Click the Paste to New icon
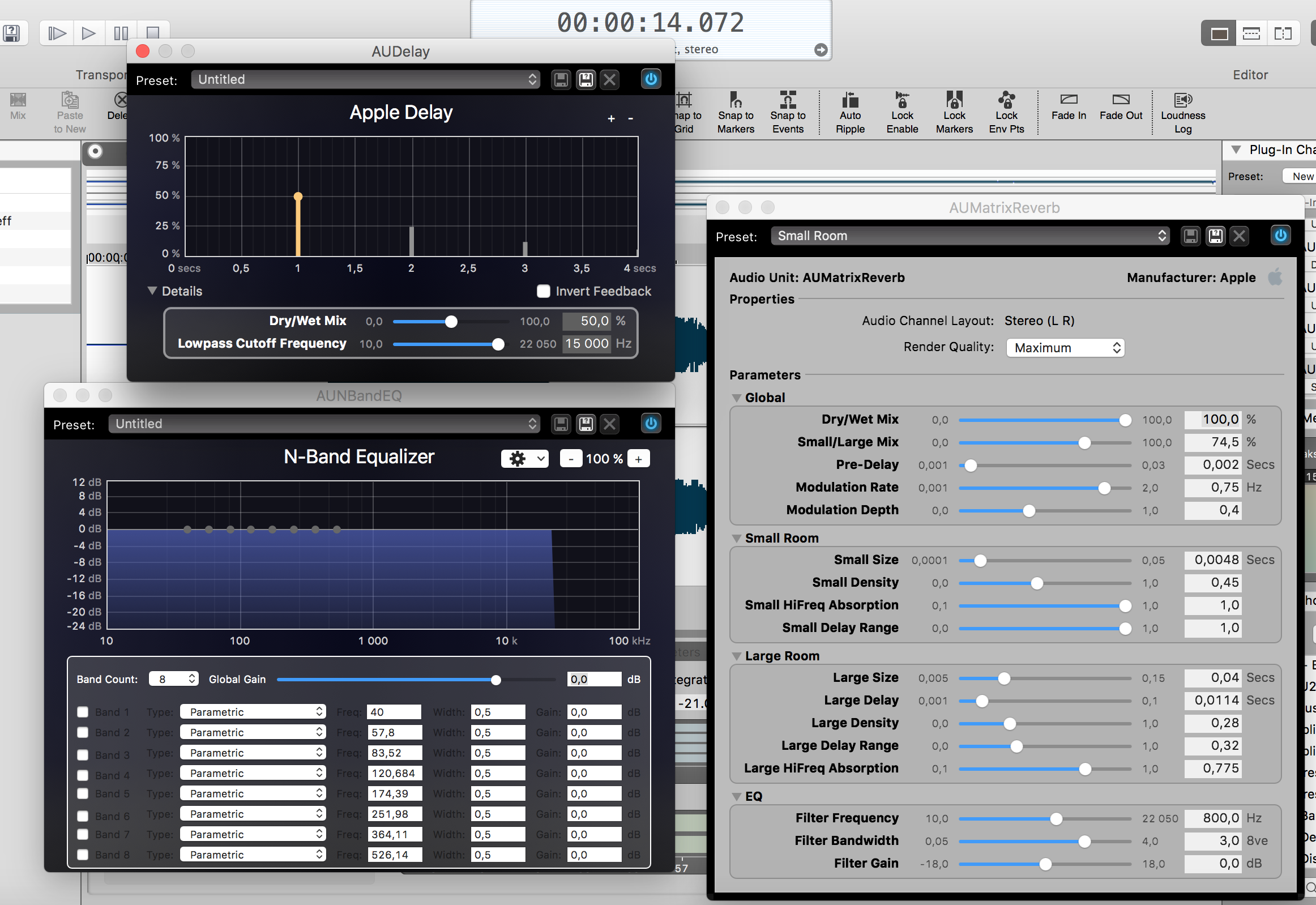This screenshot has width=1316, height=905. pyautogui.click(x=69, y=109)
